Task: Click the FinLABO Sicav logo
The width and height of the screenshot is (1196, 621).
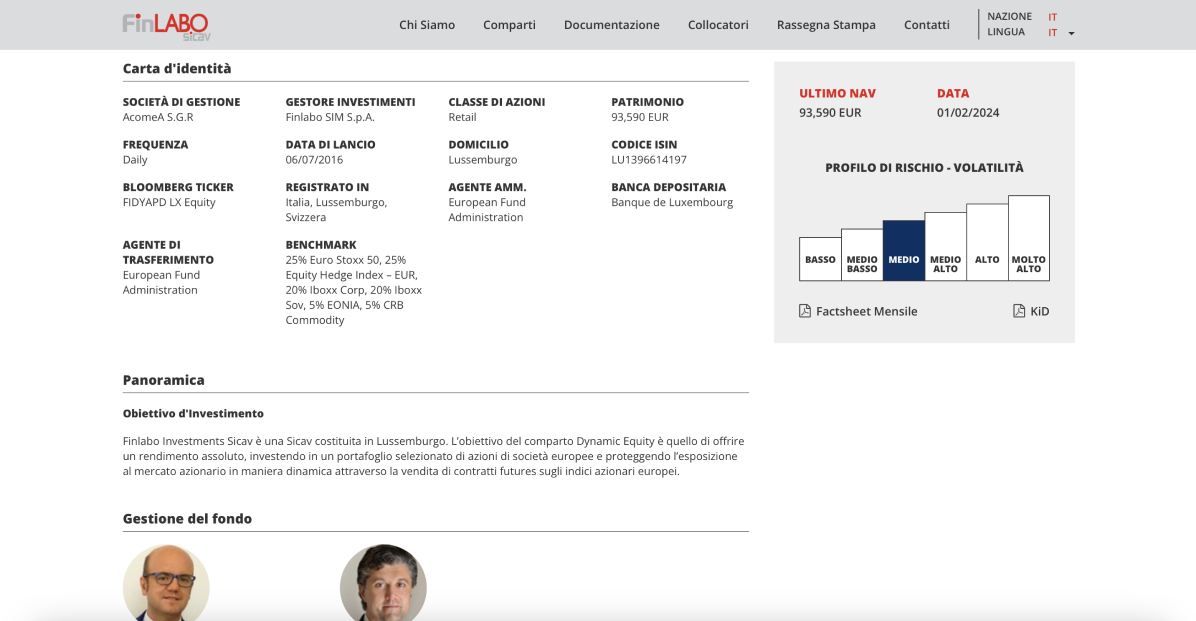Action: pos(166,26)
